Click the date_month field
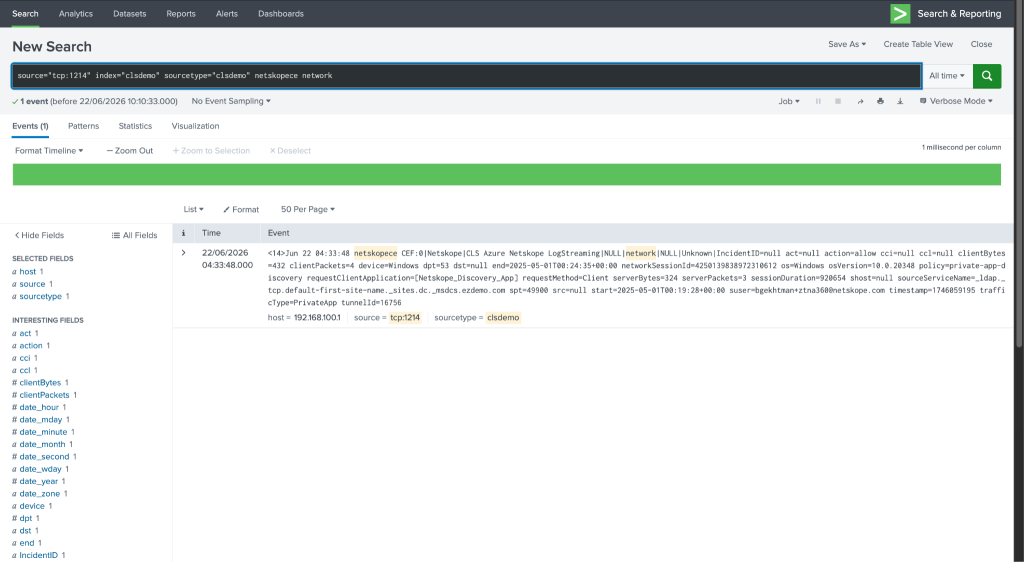This screenshot has width=1024, height=562. coord(42,445)
